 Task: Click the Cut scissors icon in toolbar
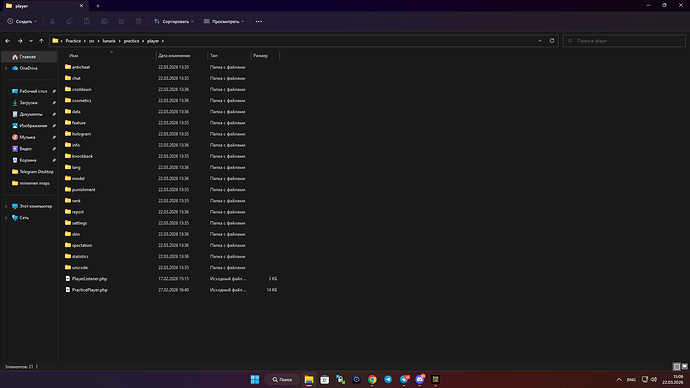point(52,21)
